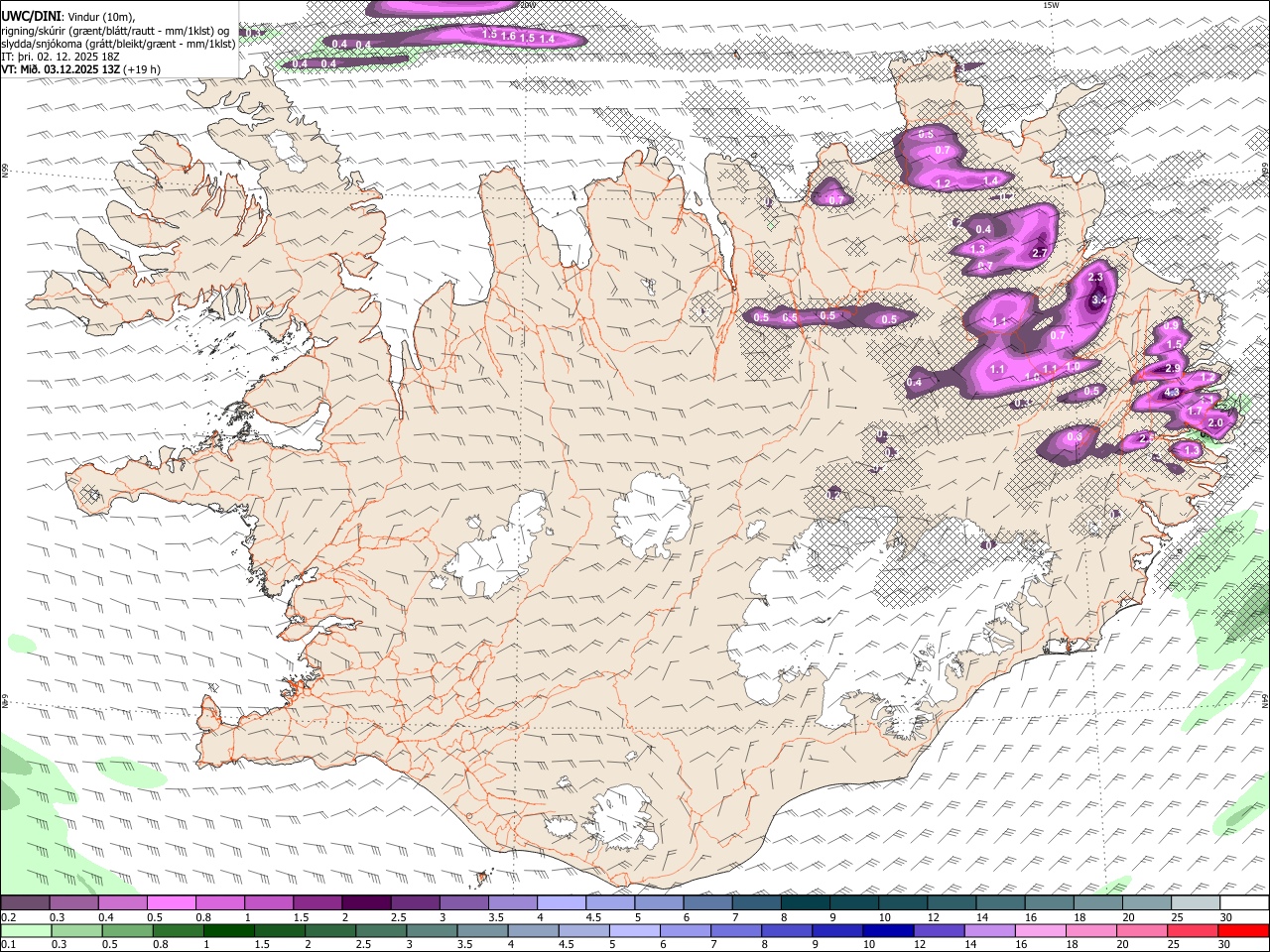
Task: Click the '4.5' label in the snow scale
Action: (593, 917)
